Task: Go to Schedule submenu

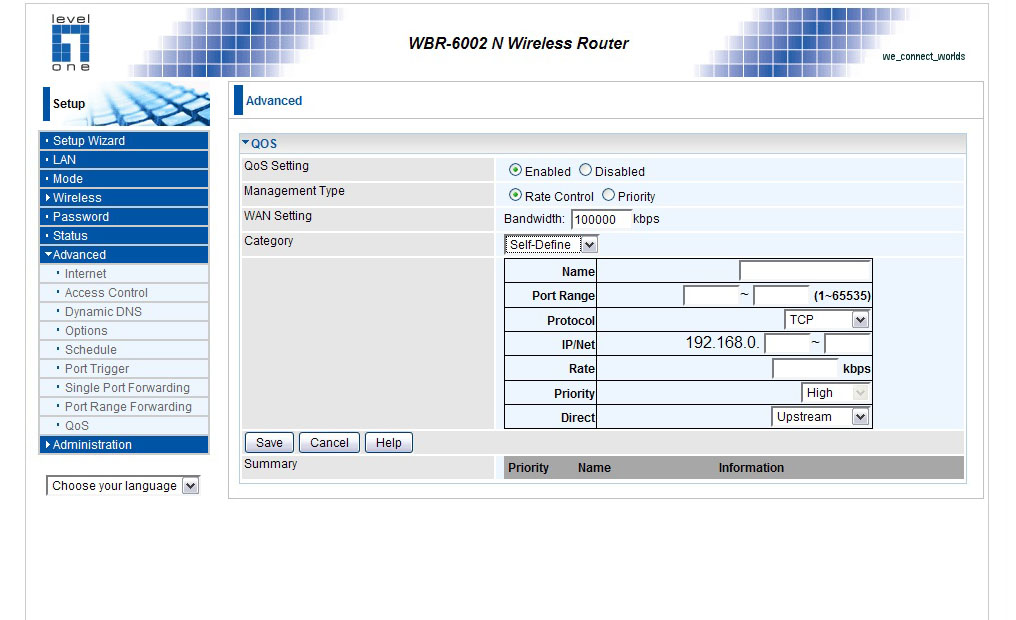Action: point(124,350)
